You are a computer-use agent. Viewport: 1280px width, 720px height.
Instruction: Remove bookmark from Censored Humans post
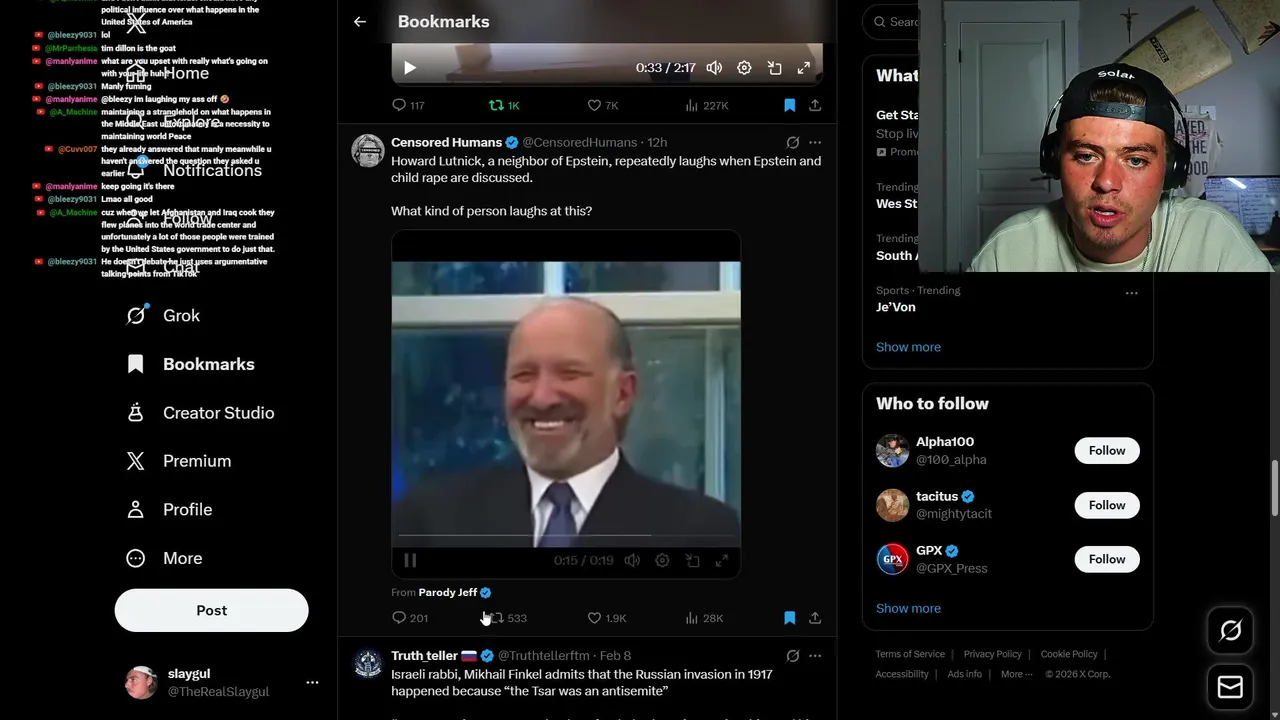[789, 618]
